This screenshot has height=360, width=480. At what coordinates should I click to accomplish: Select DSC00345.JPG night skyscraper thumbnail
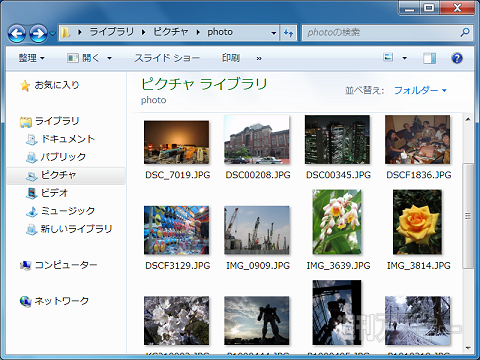[x=337, y=140]
